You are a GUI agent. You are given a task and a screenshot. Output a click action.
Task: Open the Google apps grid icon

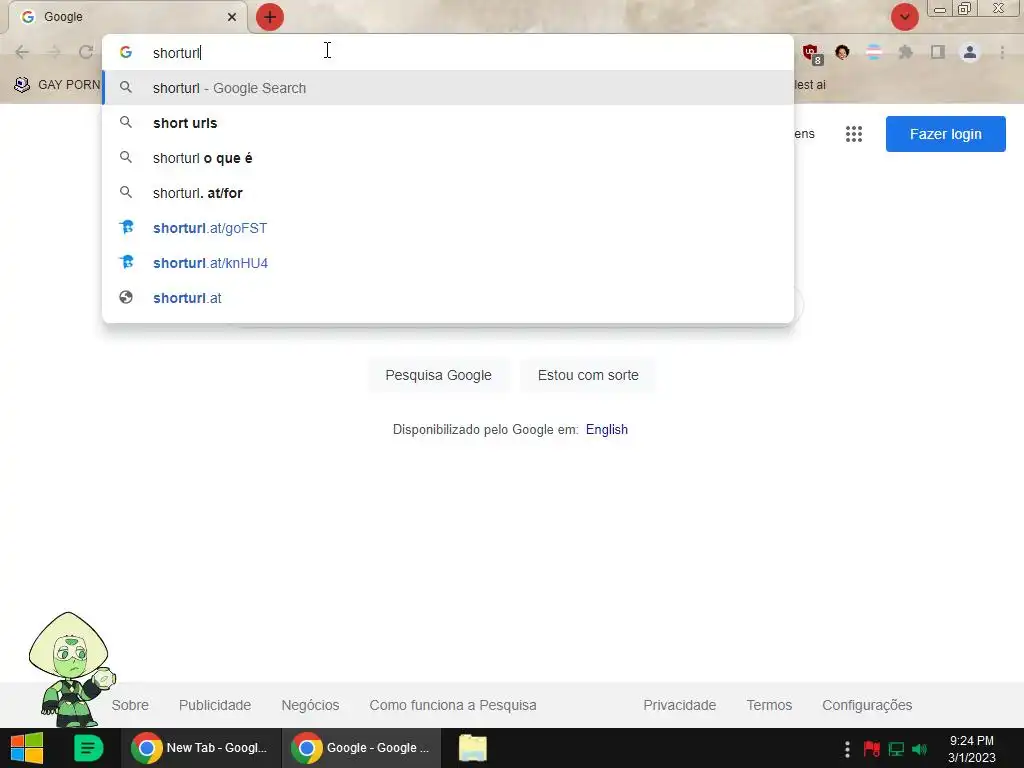point(854,134)
